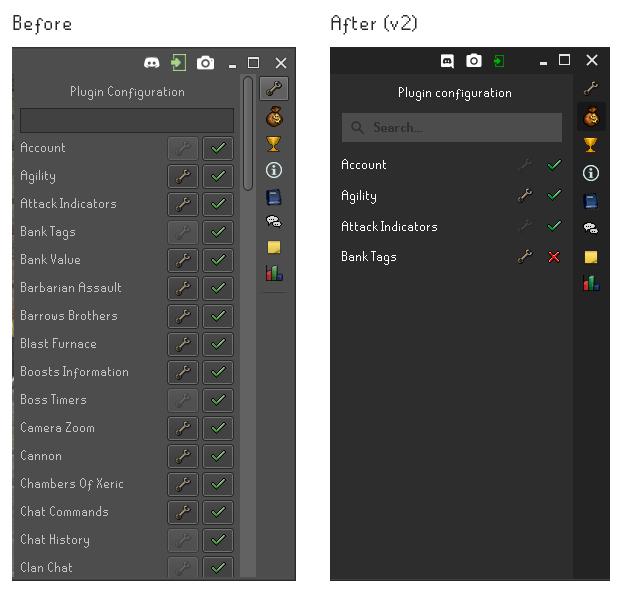
Task: Select 'Bank Tags' label in After (v2) list
Action: pyautogui.click(x=369, y=257)
